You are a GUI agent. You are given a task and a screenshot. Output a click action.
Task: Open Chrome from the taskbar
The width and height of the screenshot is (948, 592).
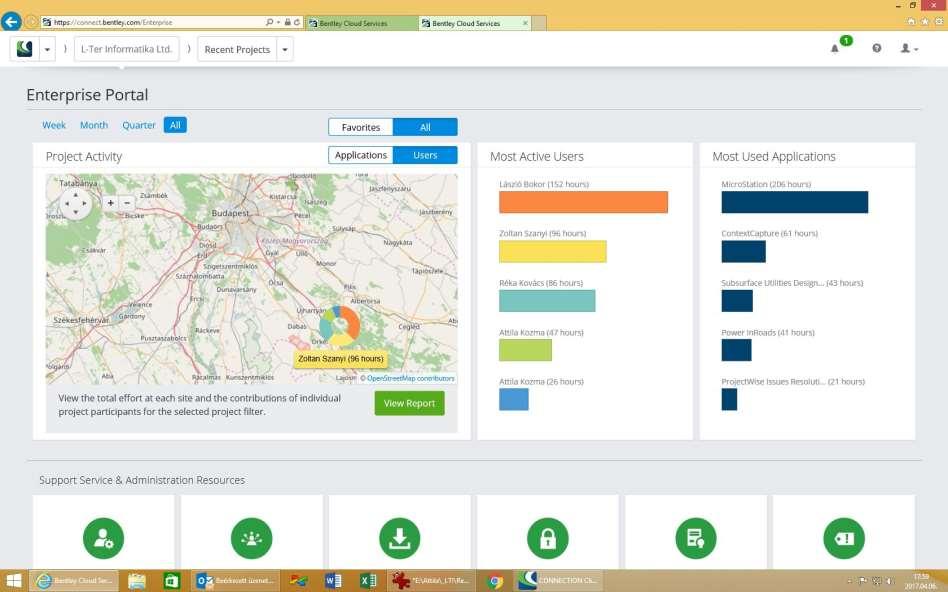coord(496,581)
